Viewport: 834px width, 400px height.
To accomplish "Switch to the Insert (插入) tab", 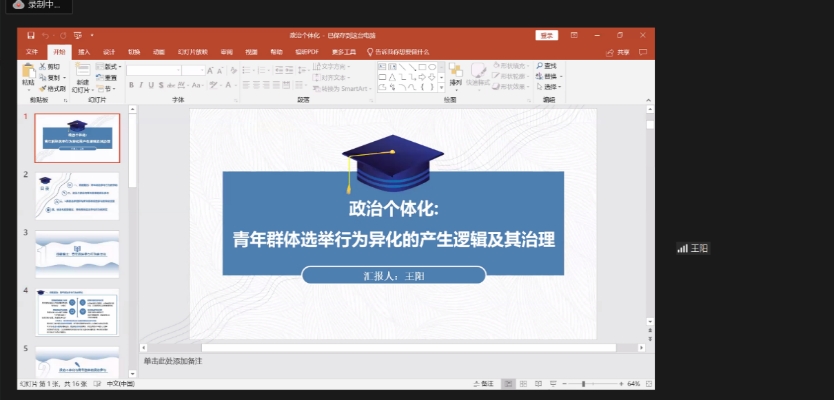I will coord(84,51).
